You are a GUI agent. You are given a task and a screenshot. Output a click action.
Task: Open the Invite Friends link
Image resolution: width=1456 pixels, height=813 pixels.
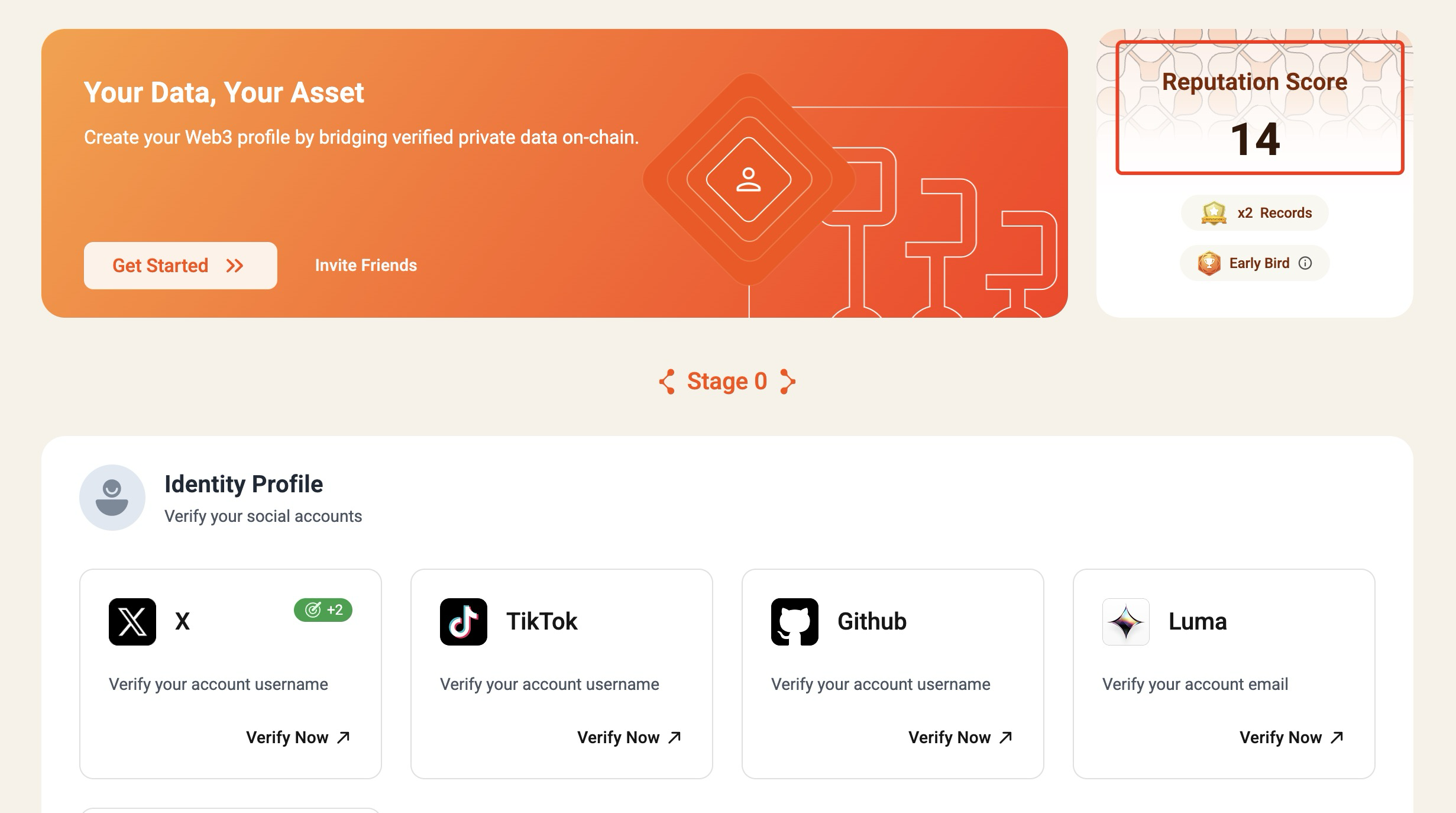(x=365, y=265)
